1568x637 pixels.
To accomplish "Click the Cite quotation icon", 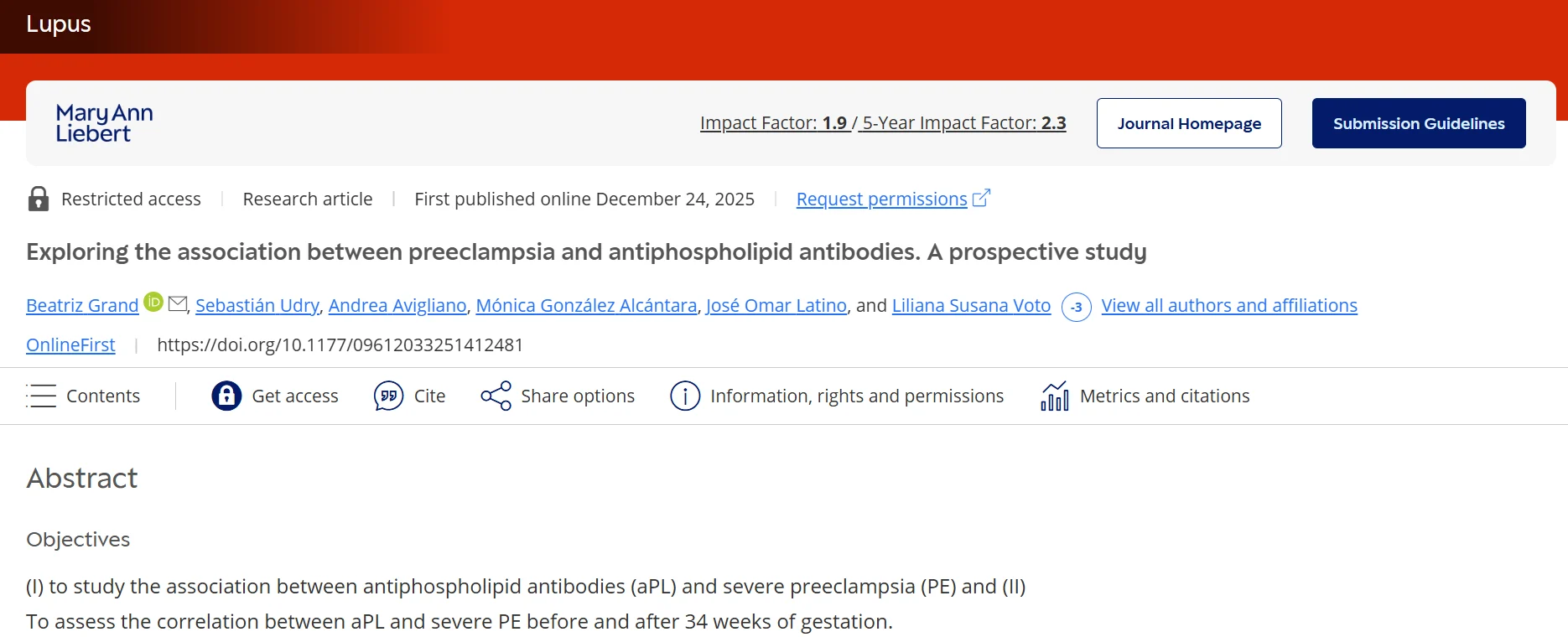I will (x=388, y=396).
